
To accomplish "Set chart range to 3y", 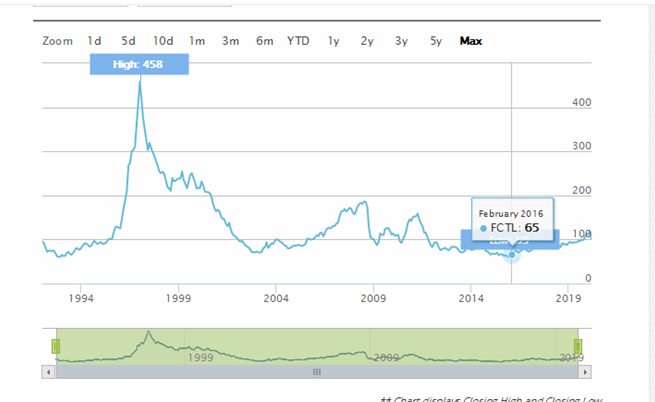I will 401,41.
